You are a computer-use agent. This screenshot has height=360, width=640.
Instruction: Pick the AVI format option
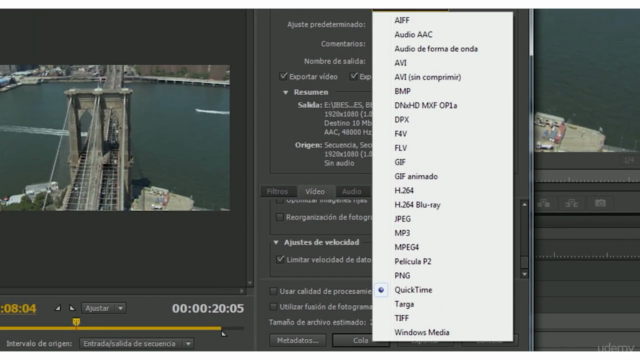click(x=400, y=63)
